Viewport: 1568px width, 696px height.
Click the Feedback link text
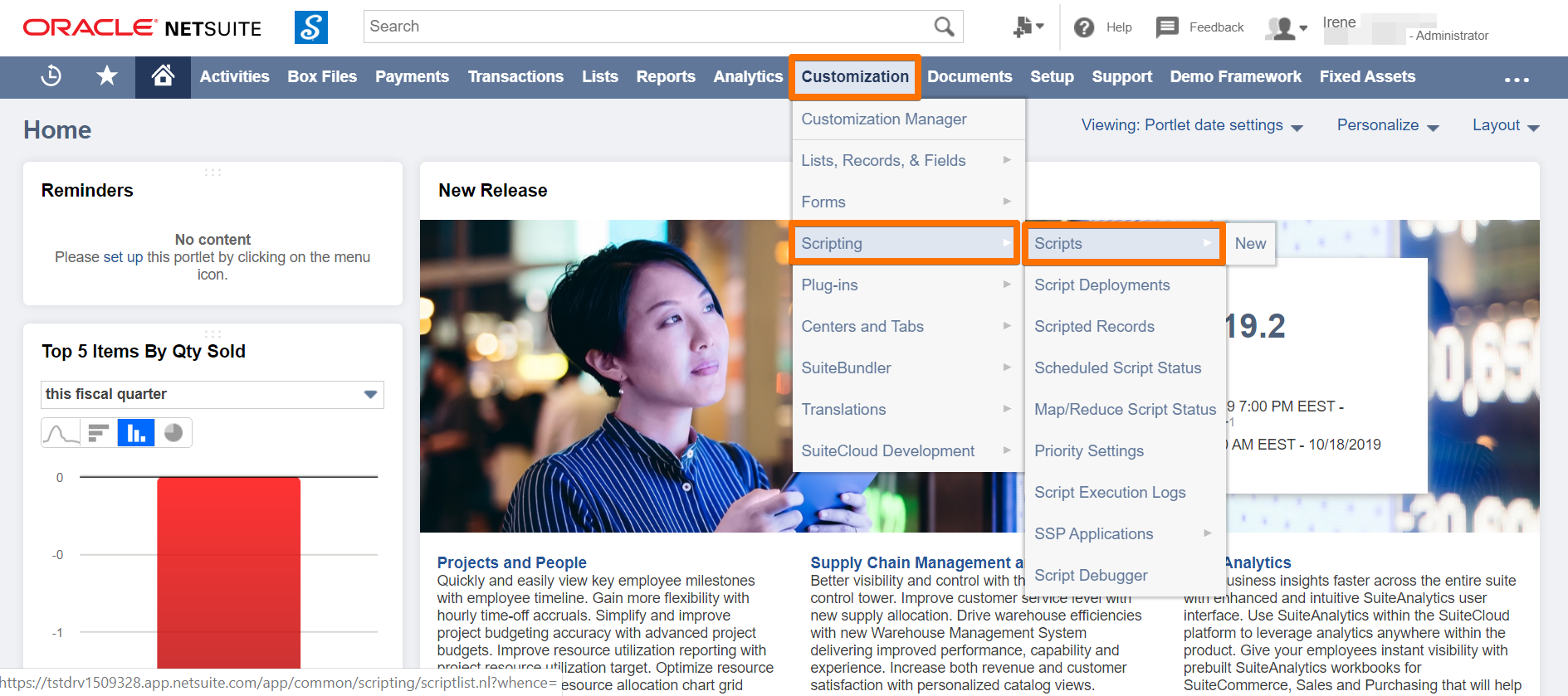pos(1216,27)
